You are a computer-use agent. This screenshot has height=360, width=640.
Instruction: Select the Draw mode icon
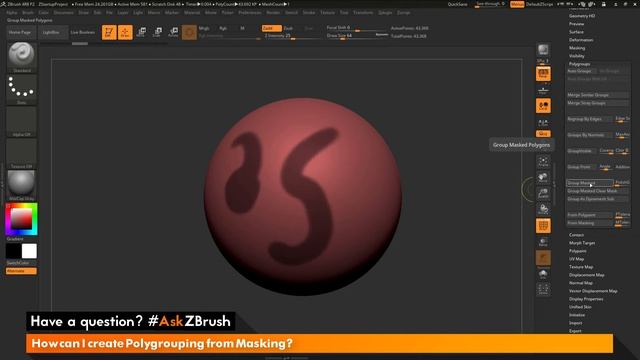coord(125,32)
